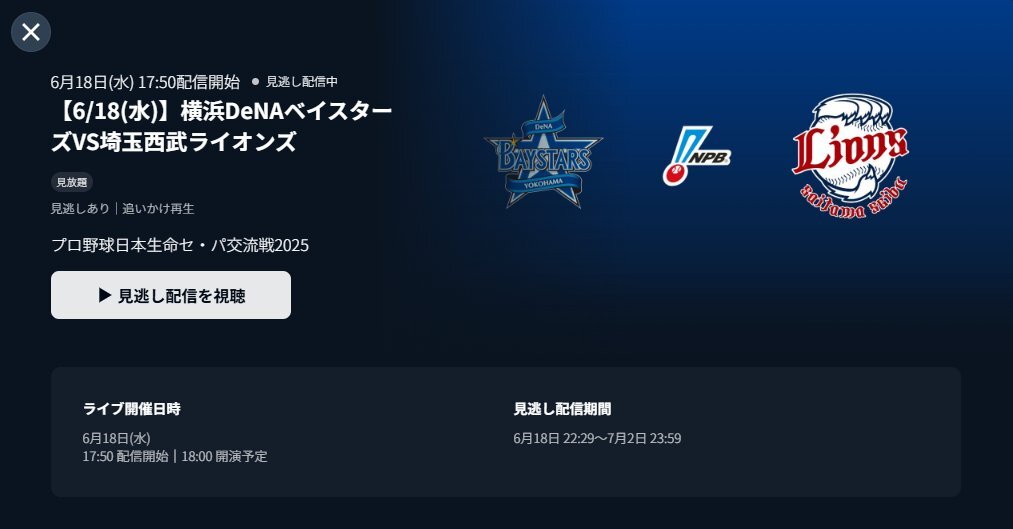Image resolution: width=1013 pixels, height=529 pixels.
Task: Click the Saitama Seibu Lions logo
Action: click(x=850, y=155)
